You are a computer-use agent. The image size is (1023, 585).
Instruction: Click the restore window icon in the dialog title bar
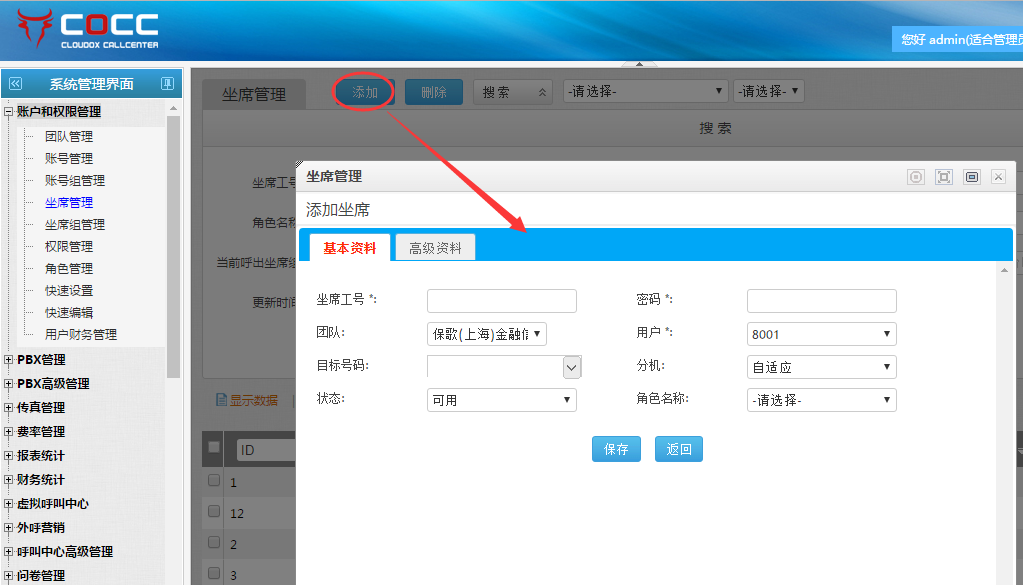pos(971,177)
